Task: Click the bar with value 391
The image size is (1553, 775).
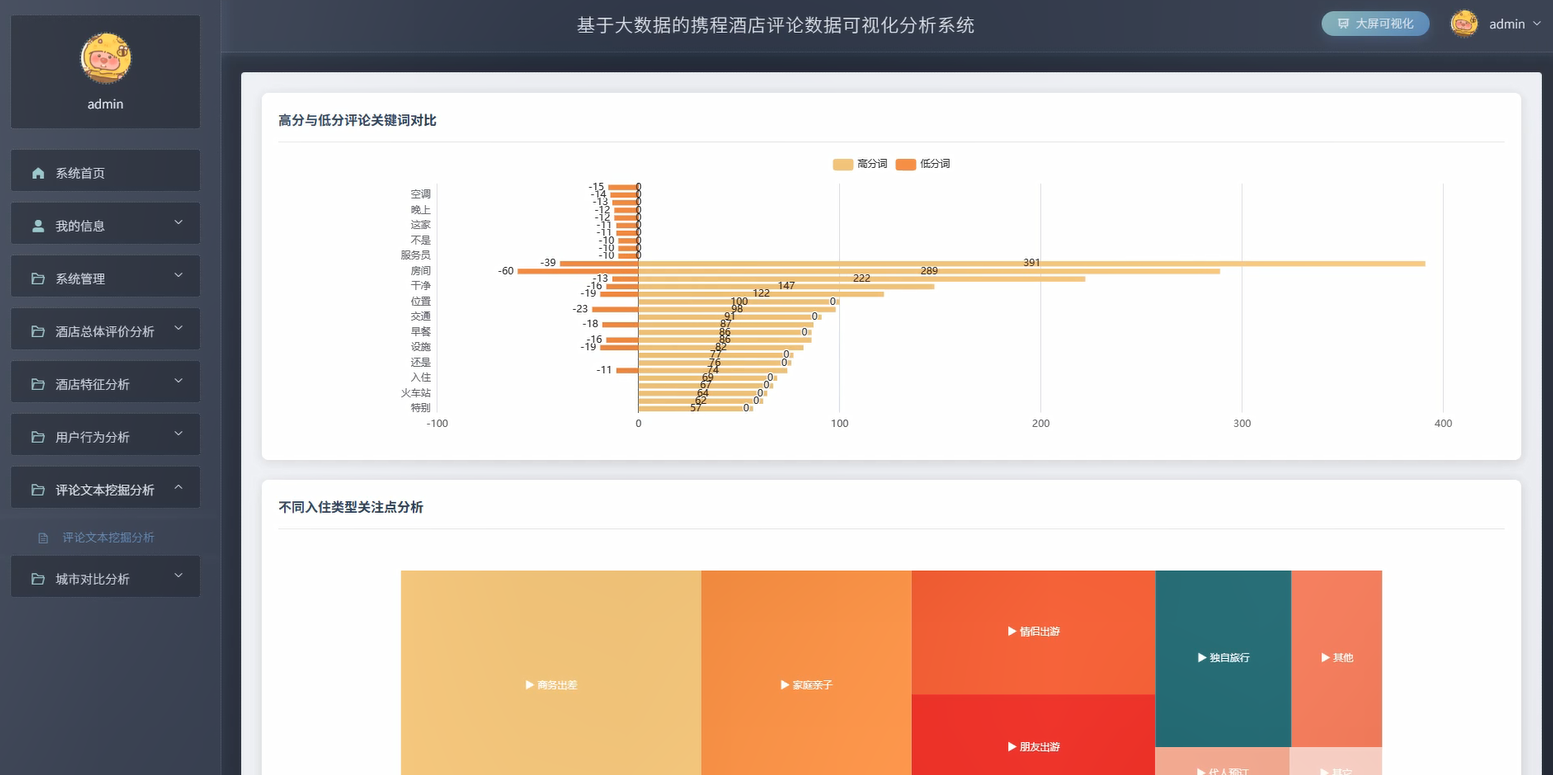Action: click(x=1032, y=264)
